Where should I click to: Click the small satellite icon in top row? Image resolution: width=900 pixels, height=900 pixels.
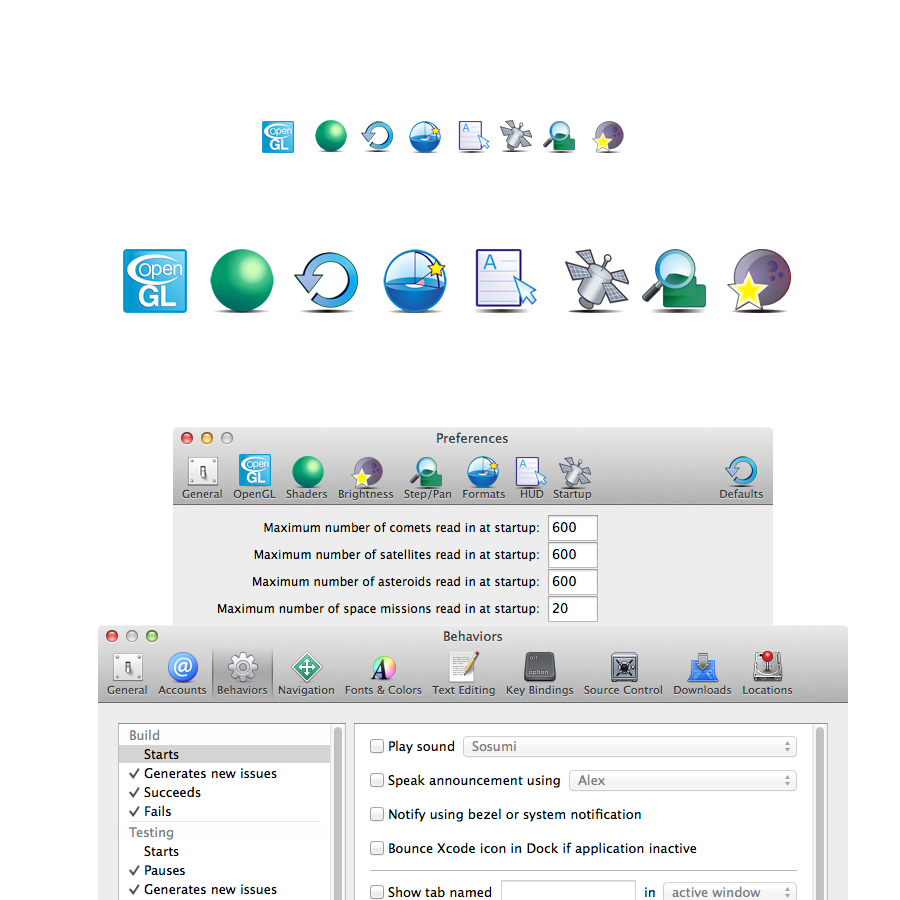click(x=516, y=135)
